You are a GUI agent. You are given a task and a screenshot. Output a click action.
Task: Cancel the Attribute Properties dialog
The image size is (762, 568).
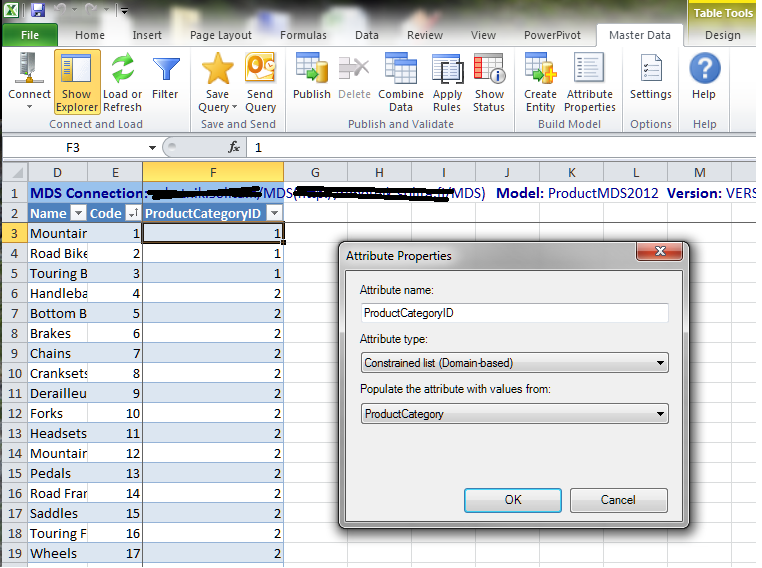pyautogui.click(x=617, y=500)
